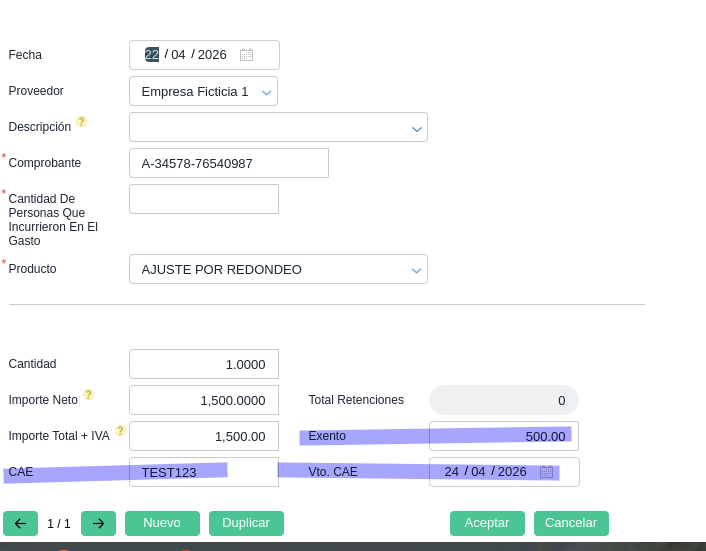
Task: Focus the CAE text field
Action: [203, 472]
